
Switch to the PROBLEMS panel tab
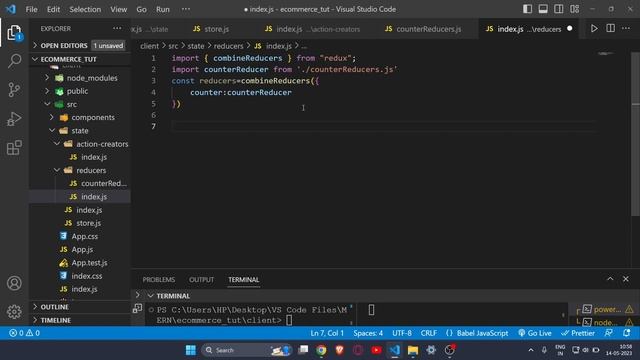tap(159, 280)
